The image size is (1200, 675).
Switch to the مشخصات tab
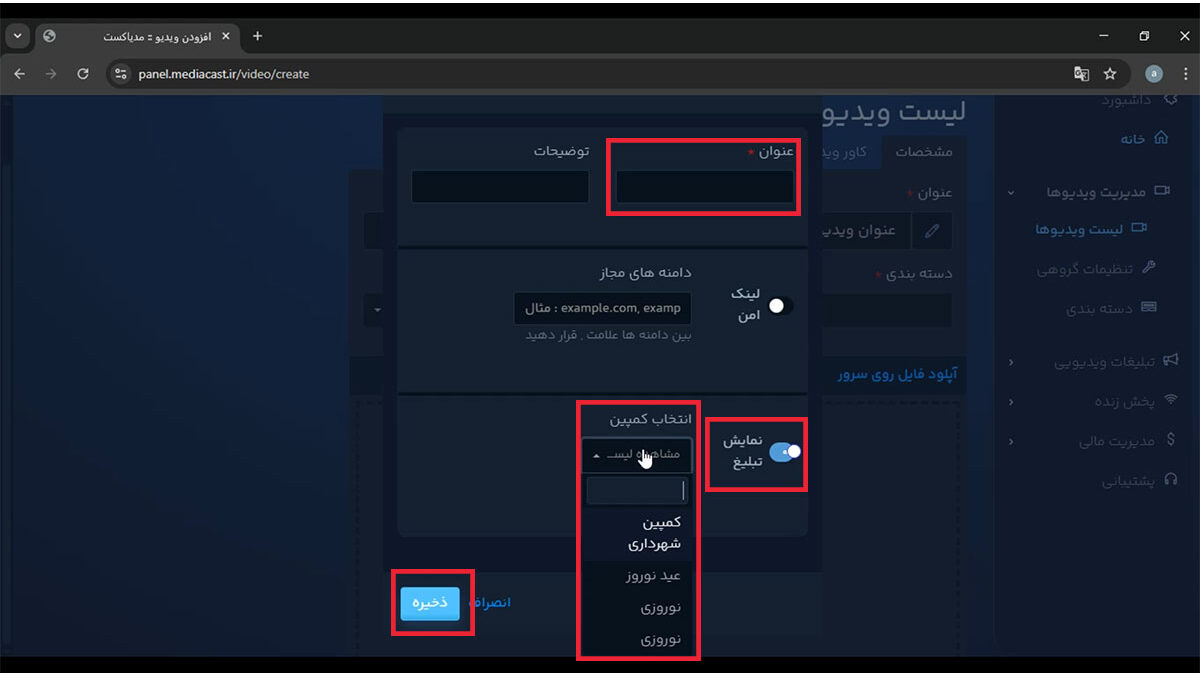click(923, 152)
